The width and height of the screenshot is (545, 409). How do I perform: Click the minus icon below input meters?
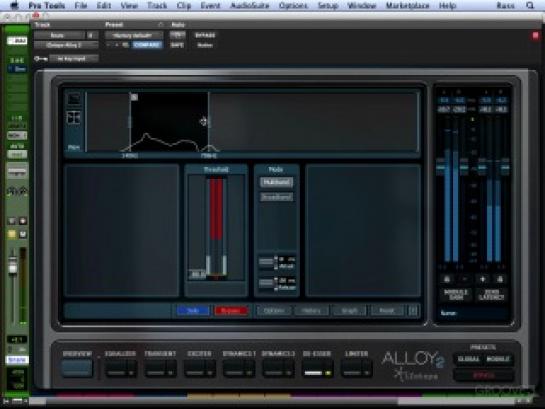point(465,279)
